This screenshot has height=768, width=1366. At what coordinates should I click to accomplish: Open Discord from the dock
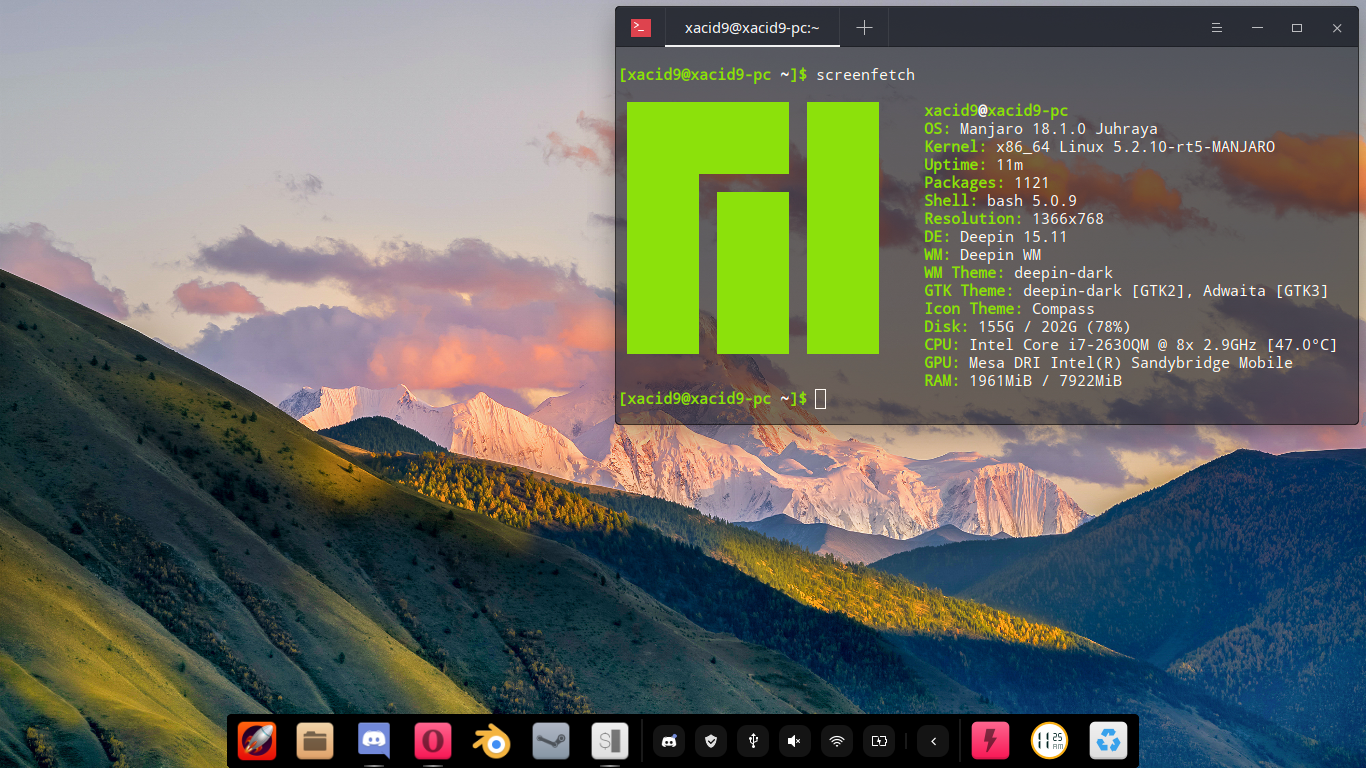(x=374, y=741)
